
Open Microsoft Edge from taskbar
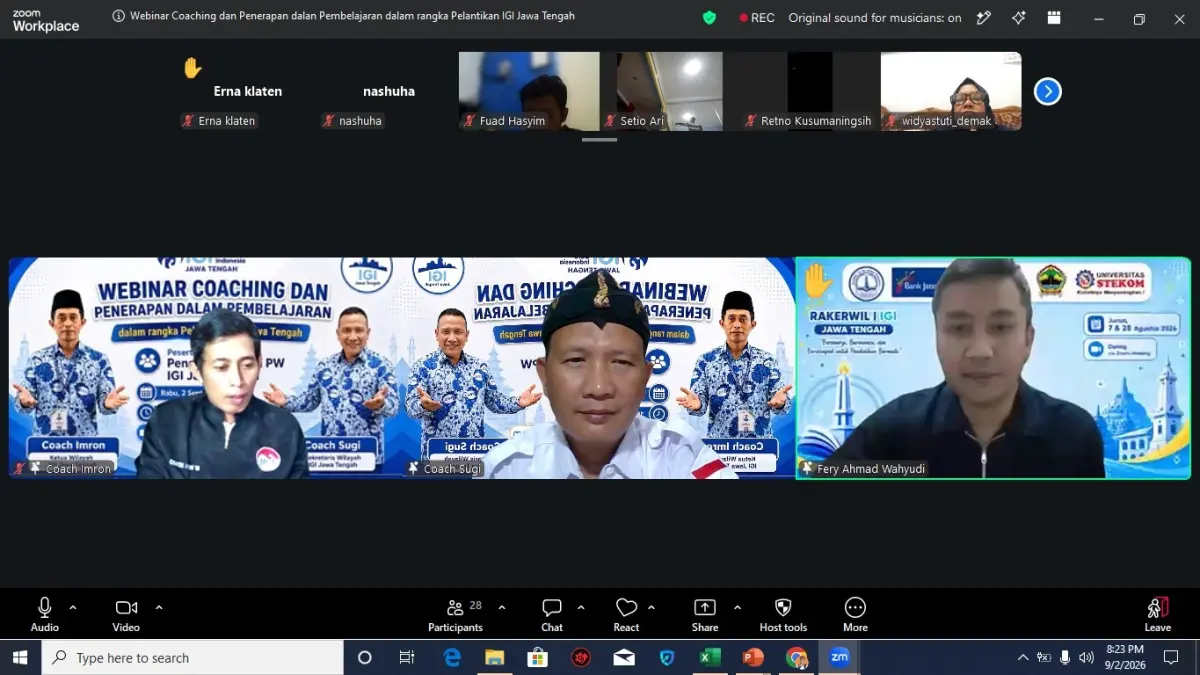point(452,657)
